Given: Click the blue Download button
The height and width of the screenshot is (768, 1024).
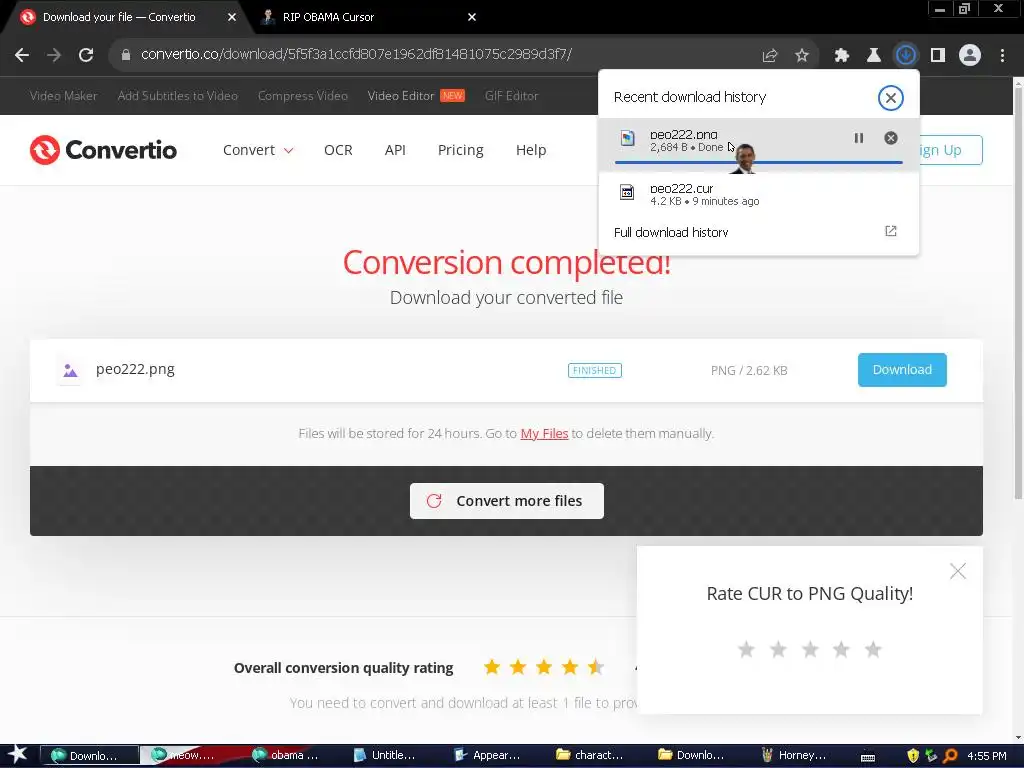Looking at the screenshot, I should coord(902,370).
